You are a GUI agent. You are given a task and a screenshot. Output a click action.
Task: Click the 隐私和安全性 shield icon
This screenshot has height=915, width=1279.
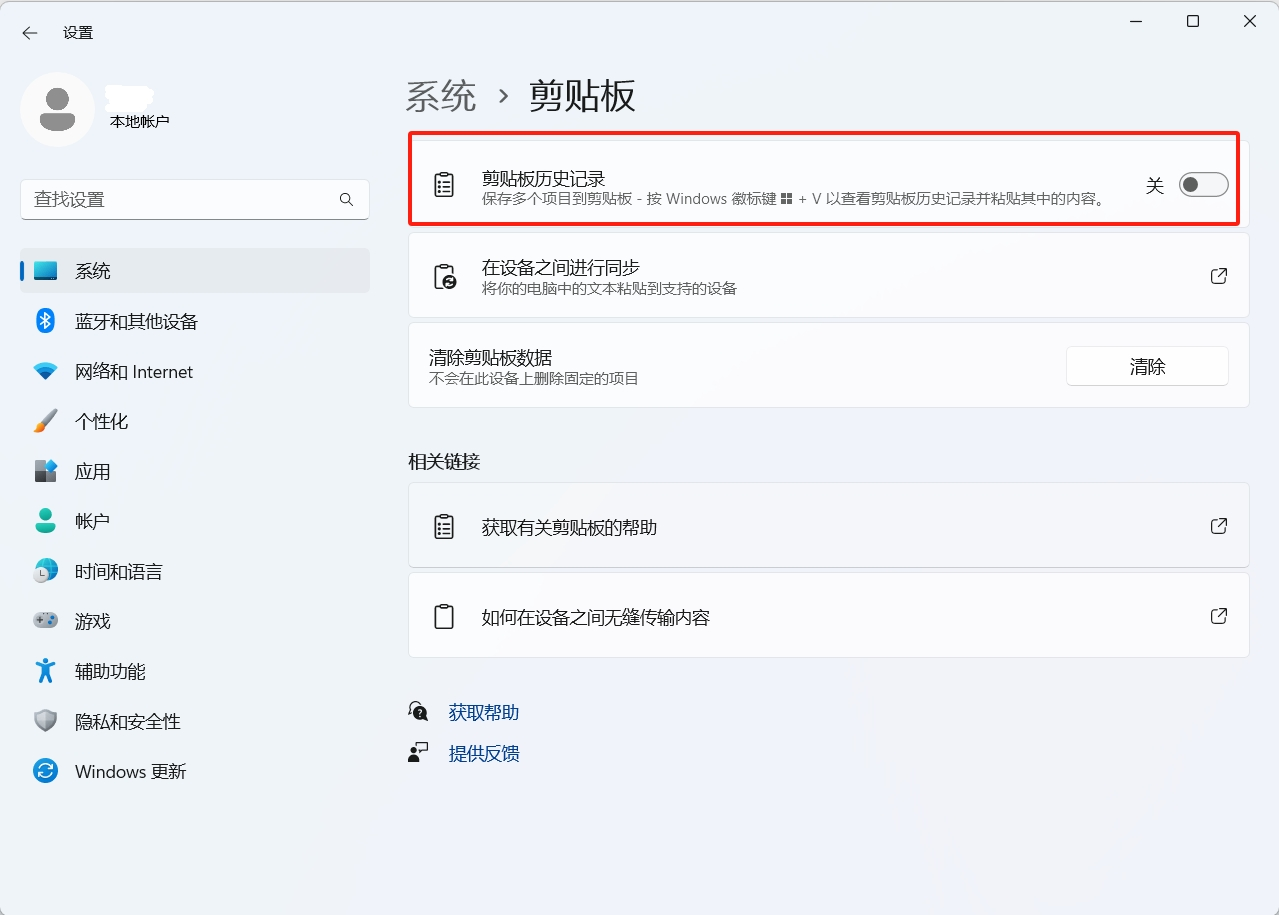[x=45, y=721]
